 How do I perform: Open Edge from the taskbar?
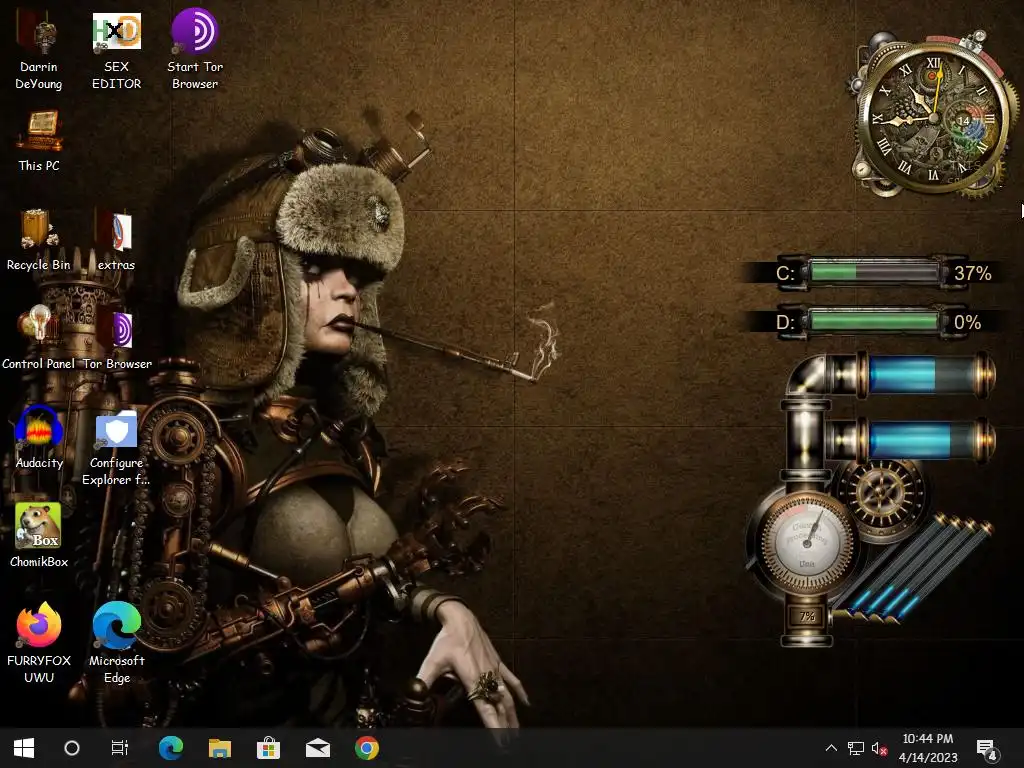[x=170, y=748]
